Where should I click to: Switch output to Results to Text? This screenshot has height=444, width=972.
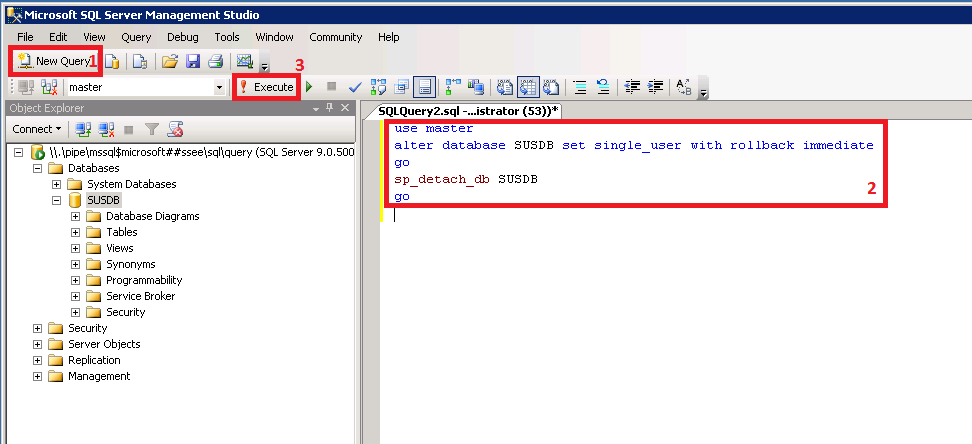pos(505,87)
